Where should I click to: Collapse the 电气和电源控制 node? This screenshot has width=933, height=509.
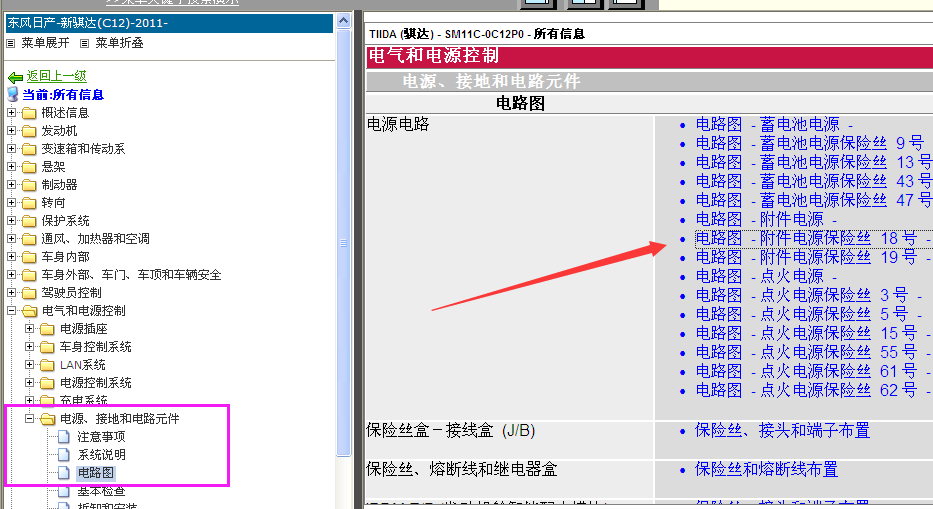11,310
